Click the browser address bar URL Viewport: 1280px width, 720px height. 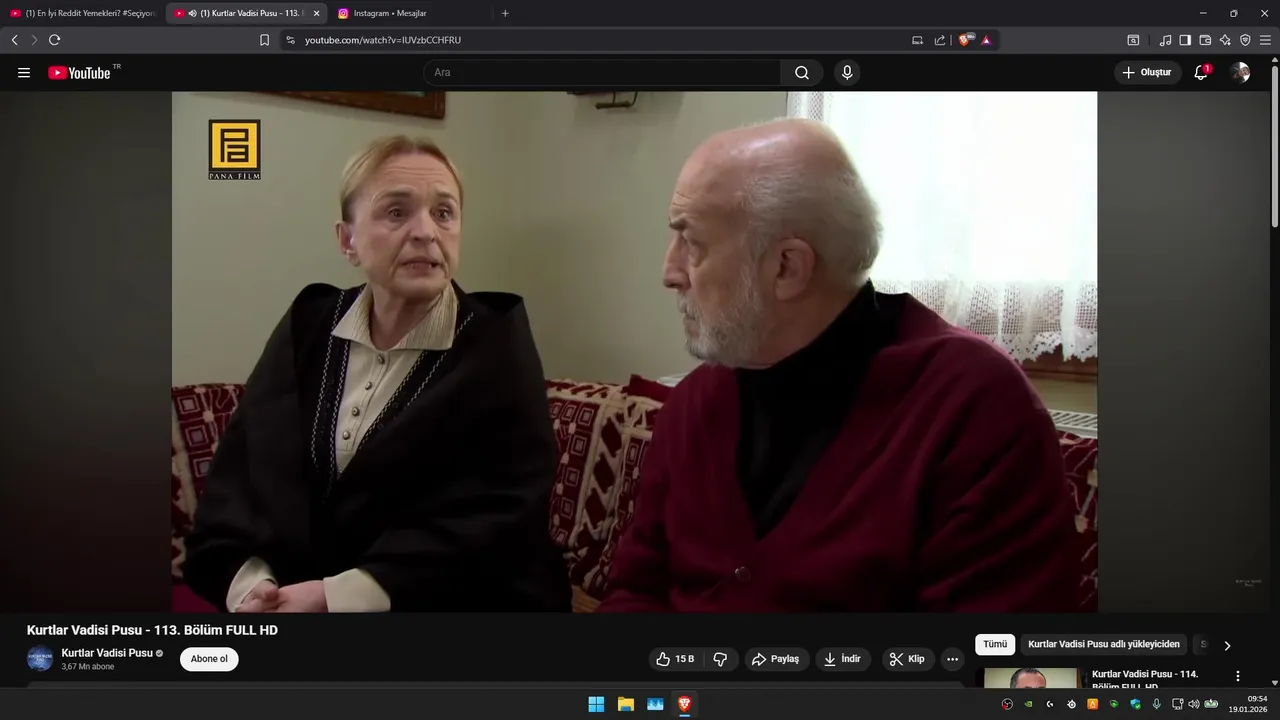(383, 40)
